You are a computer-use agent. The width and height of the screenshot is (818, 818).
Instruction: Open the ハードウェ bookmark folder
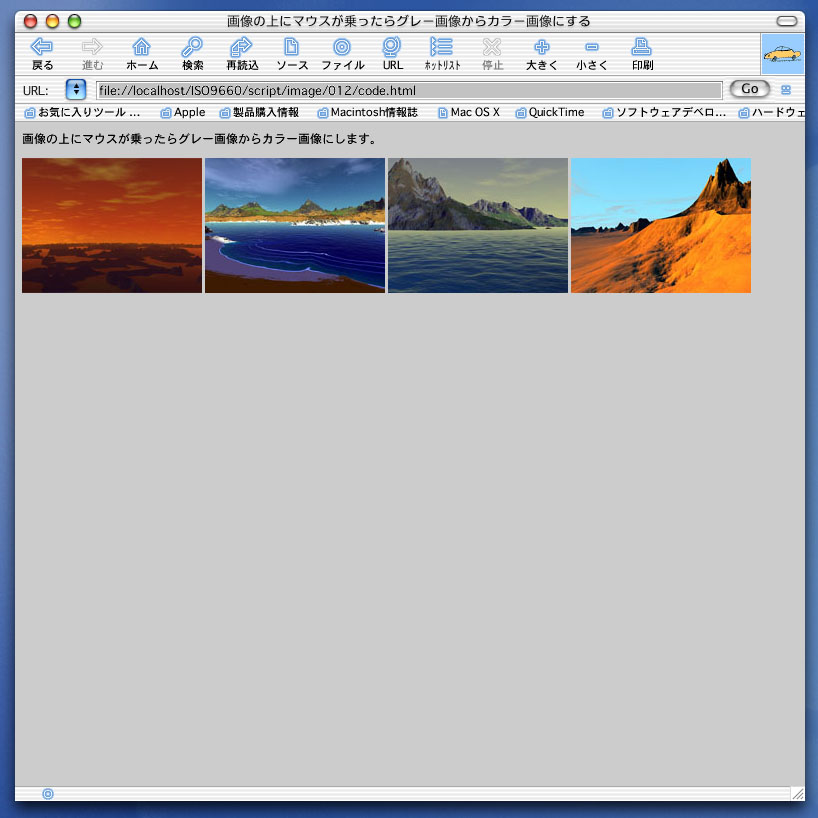[x=772, y=112]
